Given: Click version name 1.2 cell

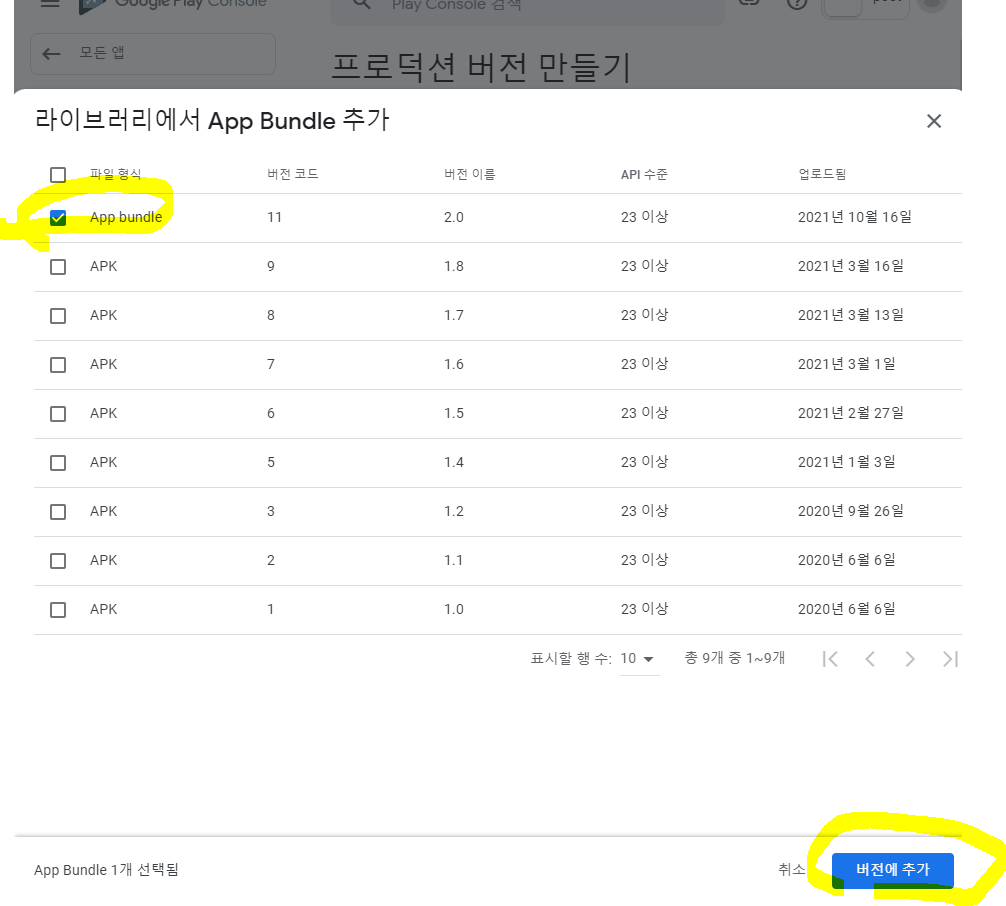Looking at the screenshot, I should (454, 511).
